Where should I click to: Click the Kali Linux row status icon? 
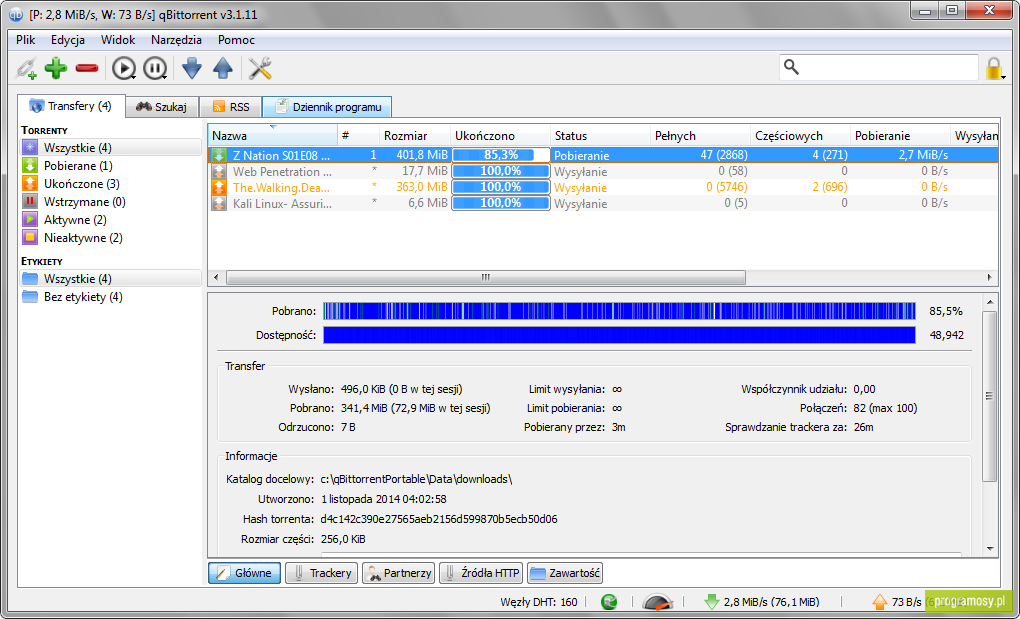(219, 204)
